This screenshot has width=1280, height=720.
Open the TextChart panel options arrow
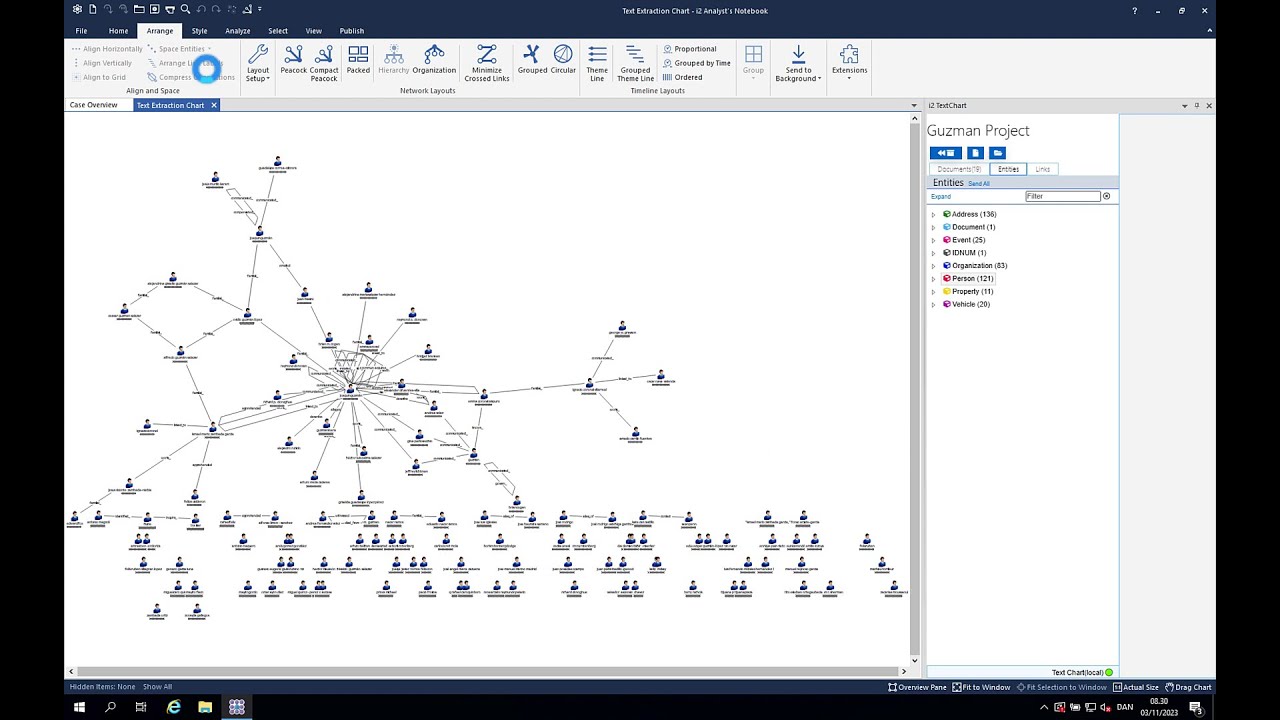(1185, 105)
